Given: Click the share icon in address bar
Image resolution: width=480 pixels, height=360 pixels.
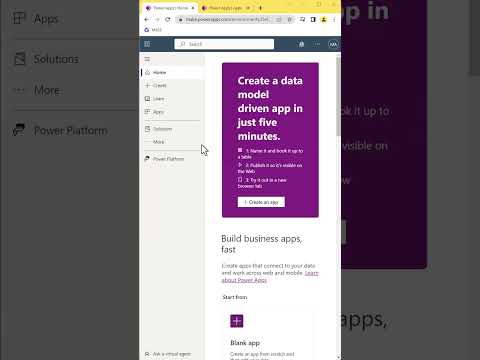Looking at the screenshot, I should [279, 20].
